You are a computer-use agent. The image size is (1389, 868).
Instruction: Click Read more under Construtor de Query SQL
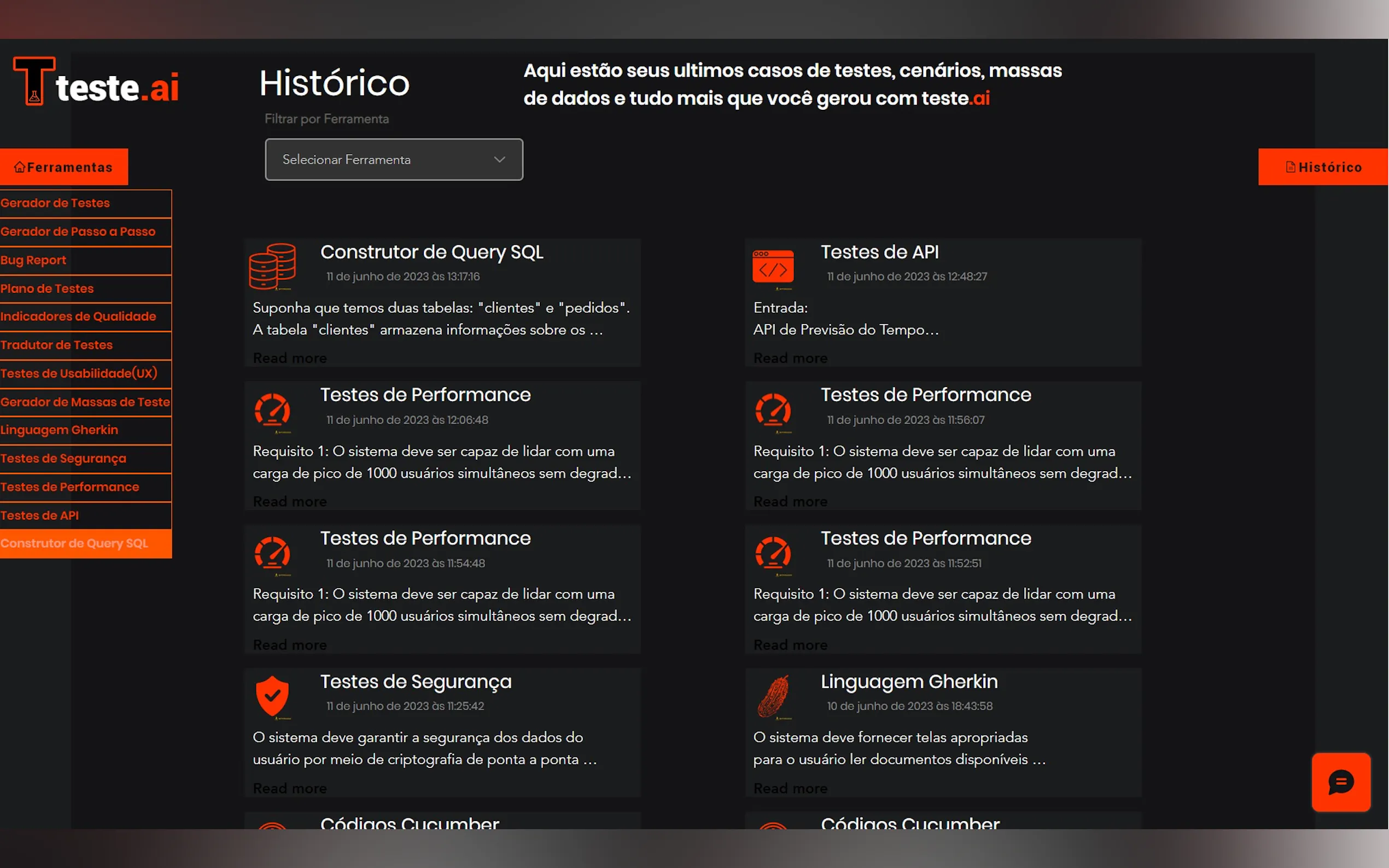point(289,358)
